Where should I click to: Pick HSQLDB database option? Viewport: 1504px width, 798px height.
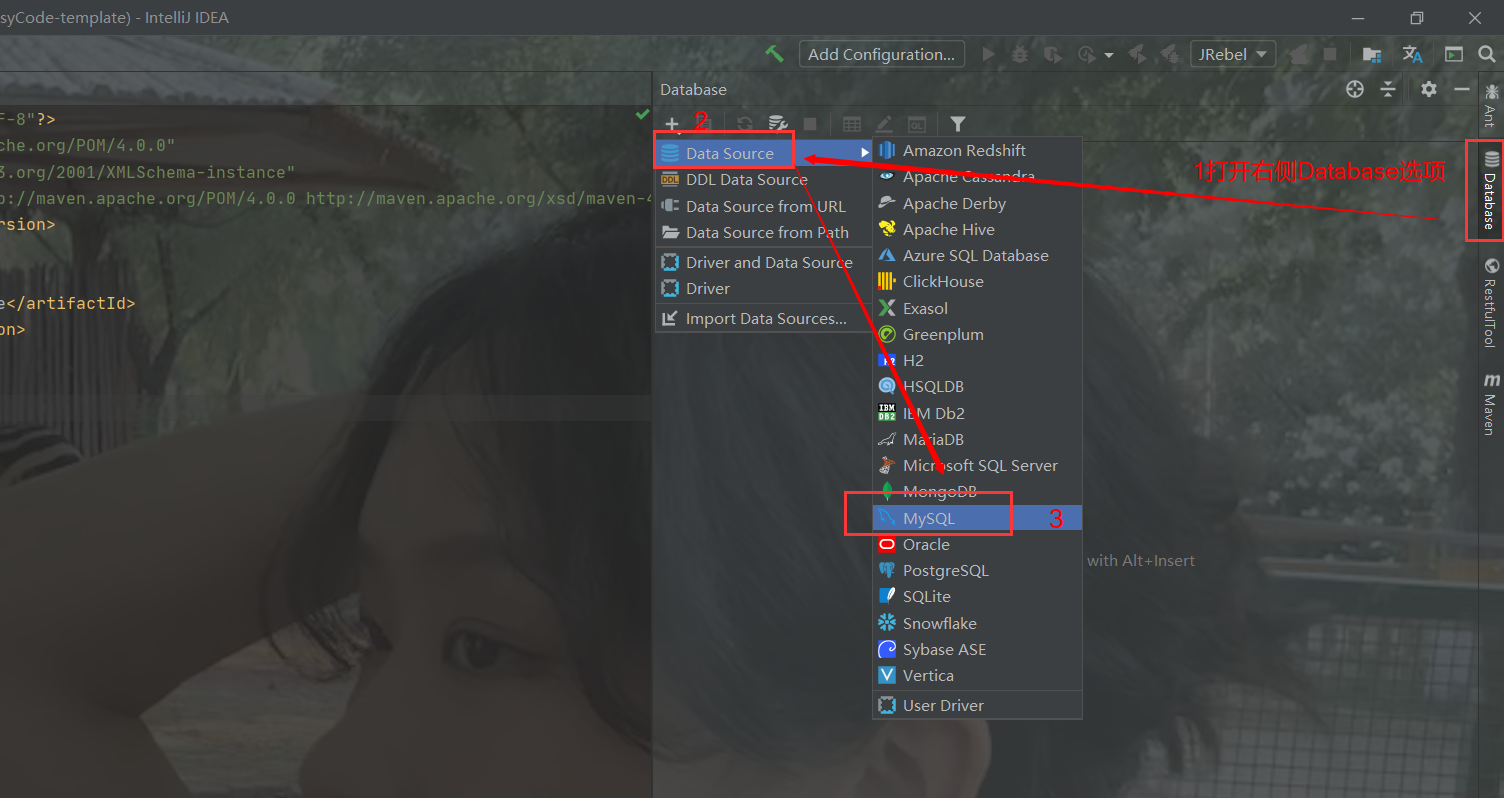[977, 386]
